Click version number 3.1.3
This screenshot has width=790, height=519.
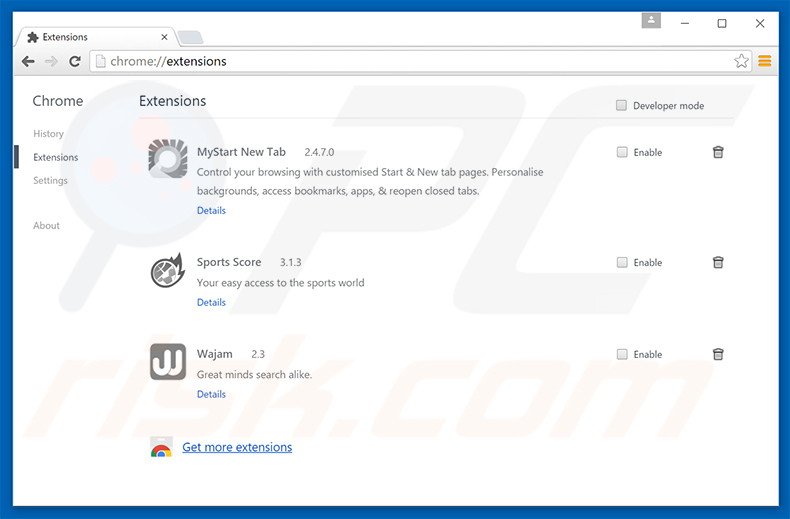click(291, 263)
